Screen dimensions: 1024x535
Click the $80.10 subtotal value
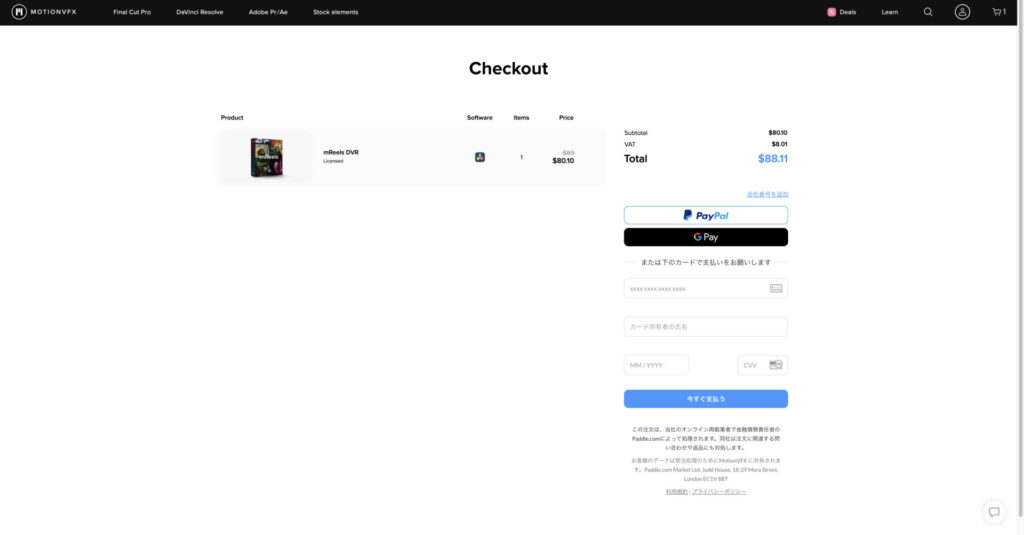tap(778, 133)
